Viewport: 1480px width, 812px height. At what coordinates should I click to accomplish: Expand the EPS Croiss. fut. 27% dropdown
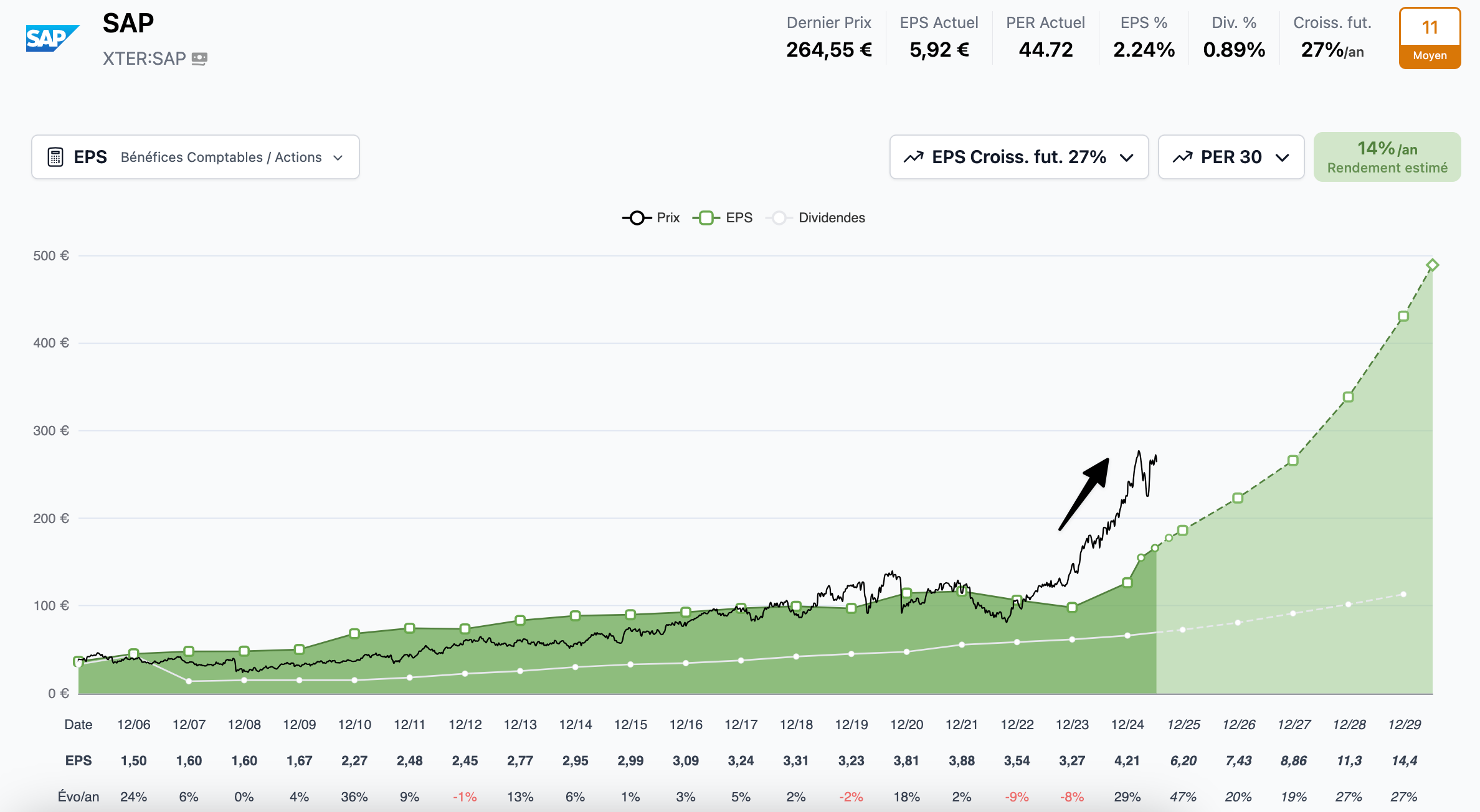pos(1019,157)
